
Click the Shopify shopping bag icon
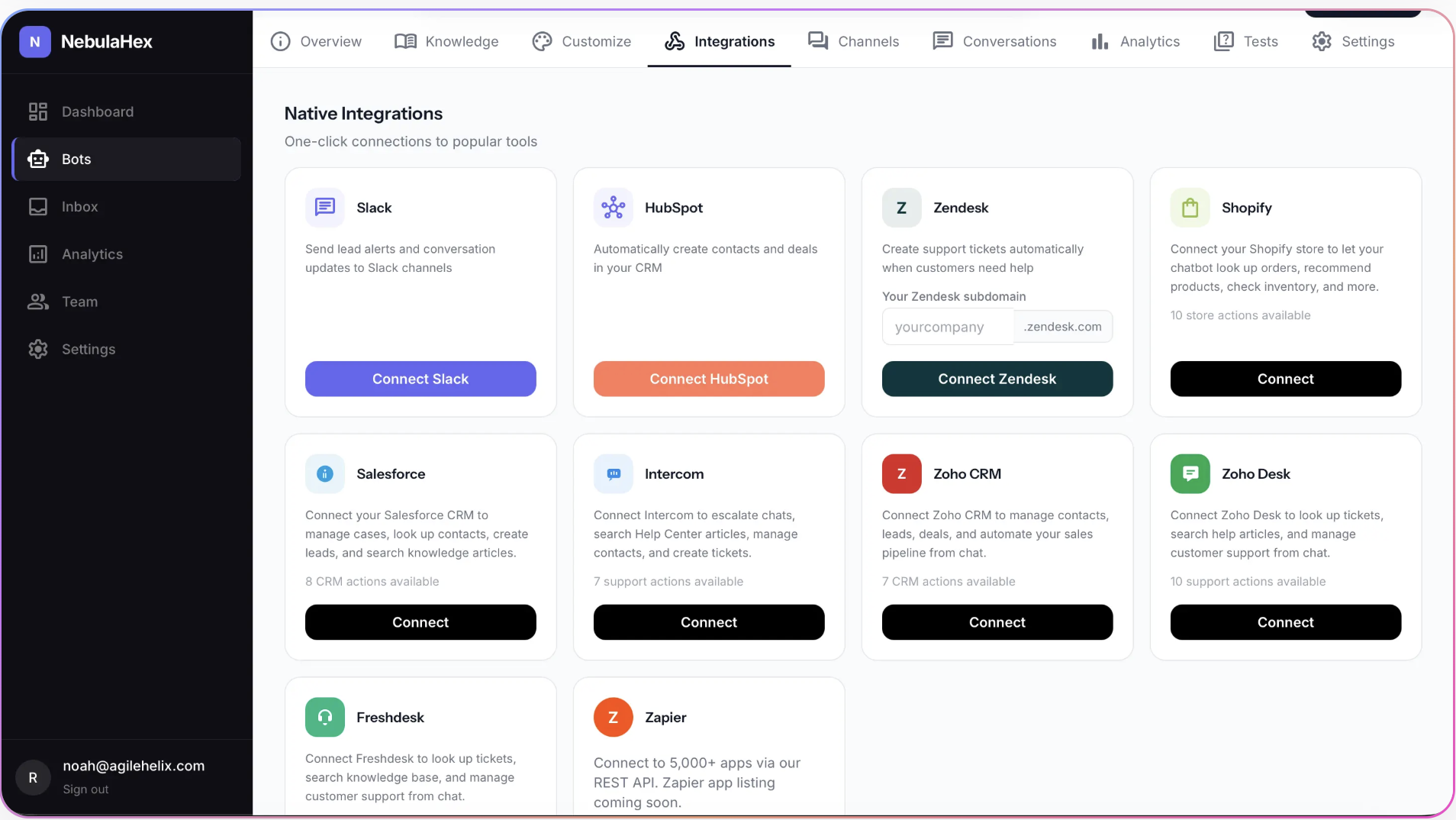tap(1190, 208)
